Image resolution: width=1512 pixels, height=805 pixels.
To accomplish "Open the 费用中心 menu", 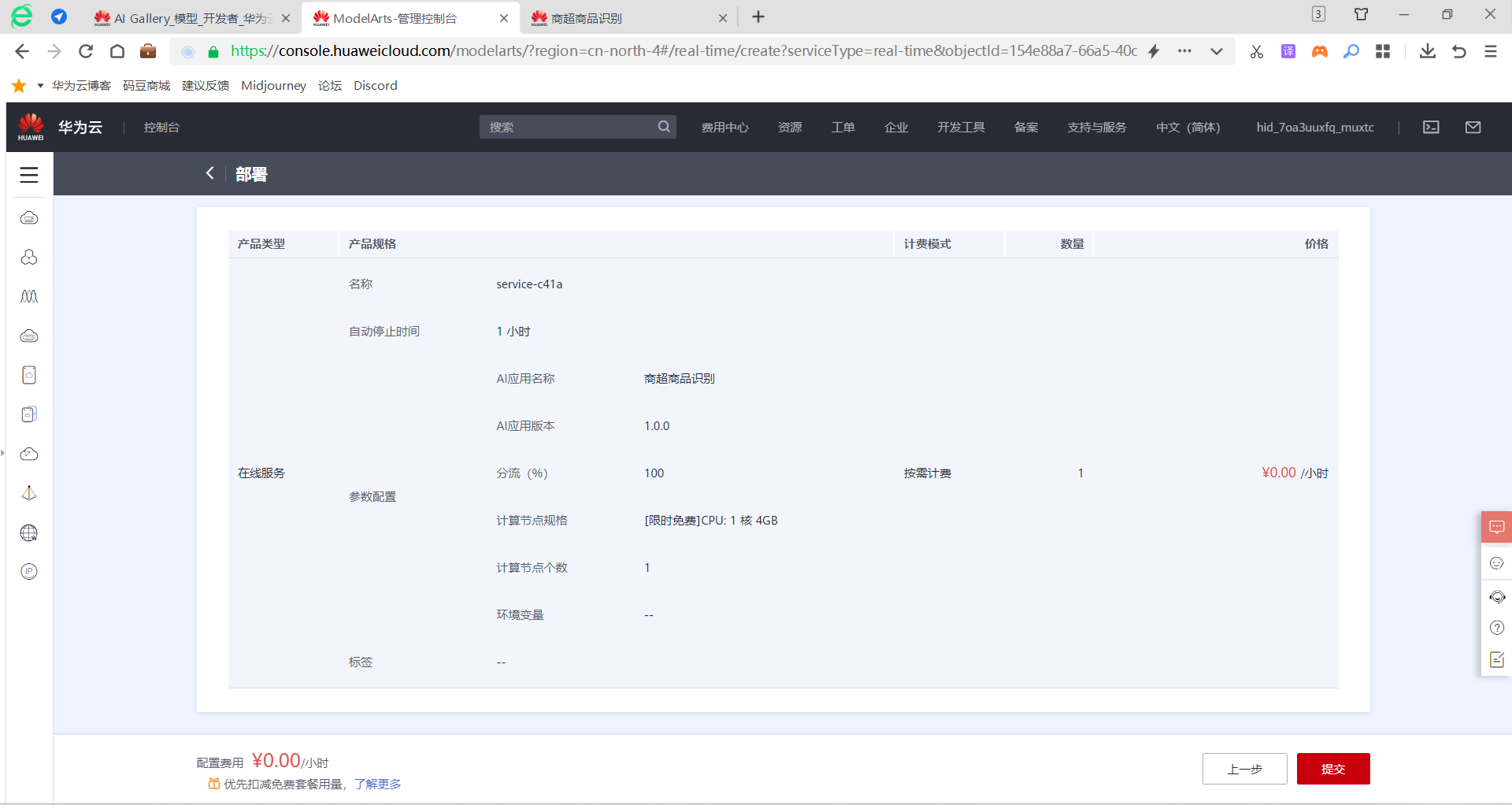I will 724,128.
